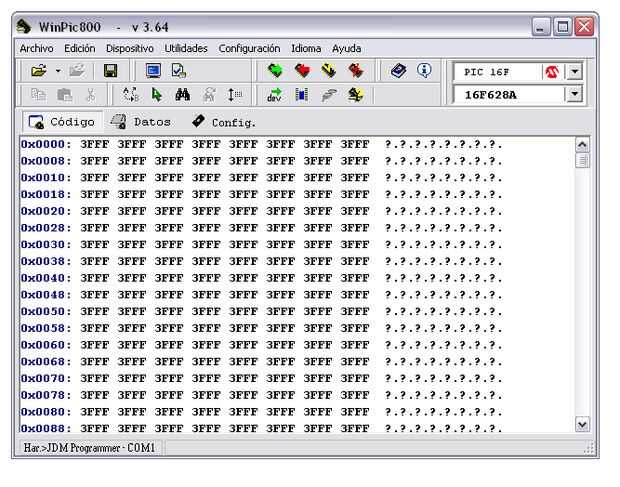Click the address 0x0040: label
The image size is (620, 487).
coord(46,278)
